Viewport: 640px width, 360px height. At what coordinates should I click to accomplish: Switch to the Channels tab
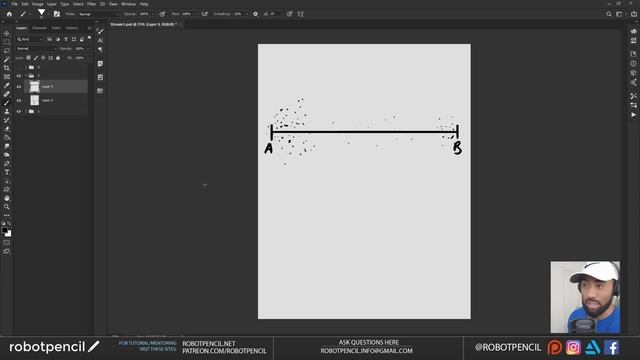39,28
